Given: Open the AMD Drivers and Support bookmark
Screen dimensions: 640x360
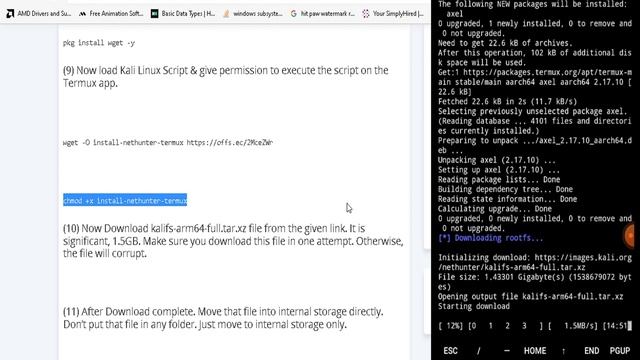Looking at the screenshot, I should point(39,13).
